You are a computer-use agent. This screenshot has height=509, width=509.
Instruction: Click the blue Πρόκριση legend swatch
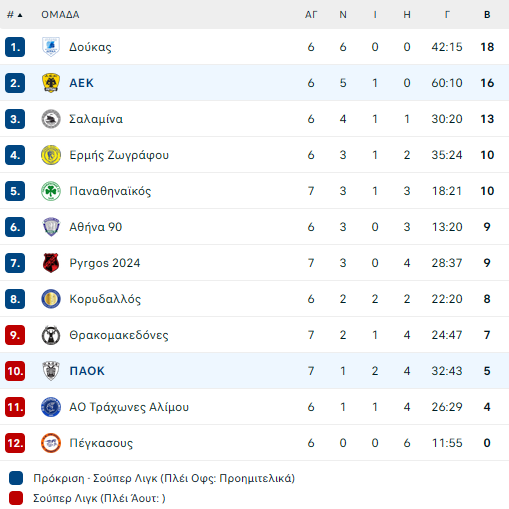coord(16,478)
